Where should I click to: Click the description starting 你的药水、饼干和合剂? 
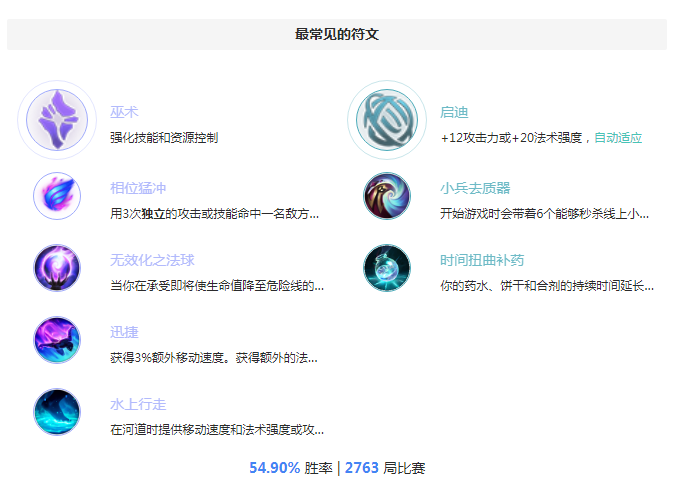click(547, 286)
